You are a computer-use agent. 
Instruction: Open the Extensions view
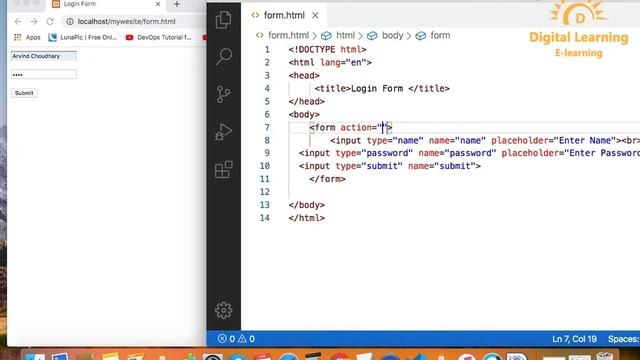pyautogui.click(x=223, y=169)
